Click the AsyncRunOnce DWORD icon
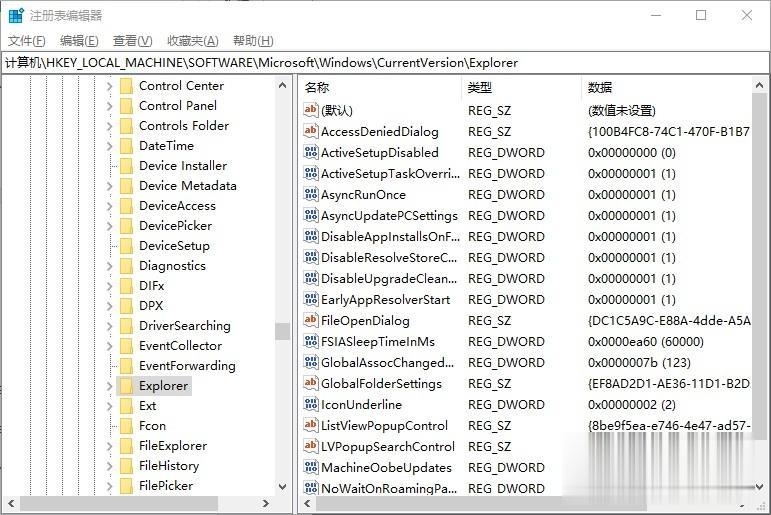 coord(310,194)
